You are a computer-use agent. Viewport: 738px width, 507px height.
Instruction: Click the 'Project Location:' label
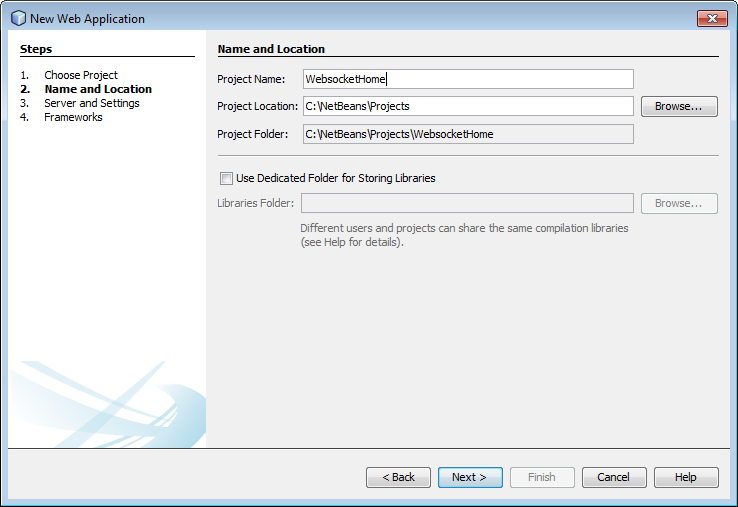tap(257, 106)
